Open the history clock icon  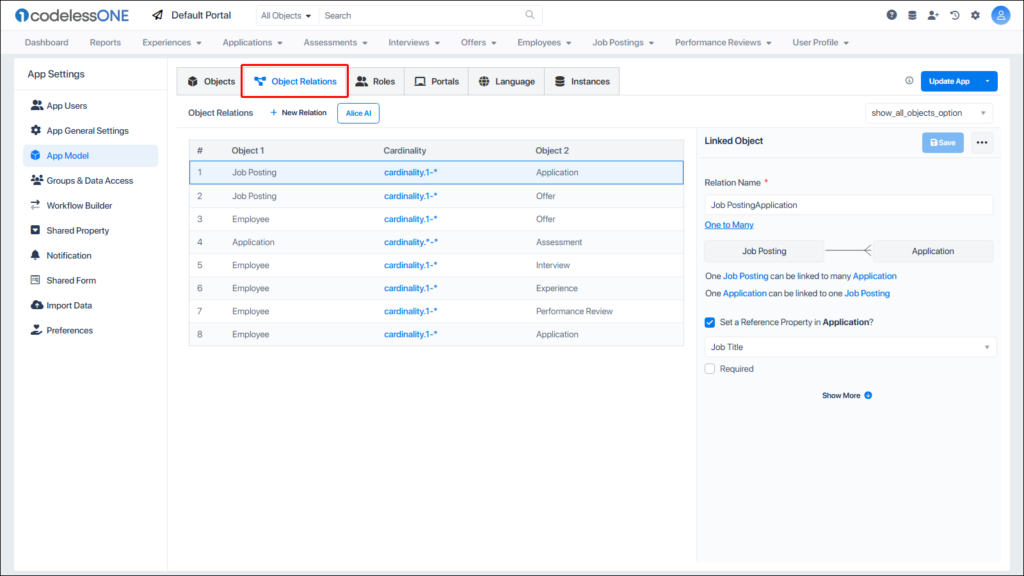955,15
